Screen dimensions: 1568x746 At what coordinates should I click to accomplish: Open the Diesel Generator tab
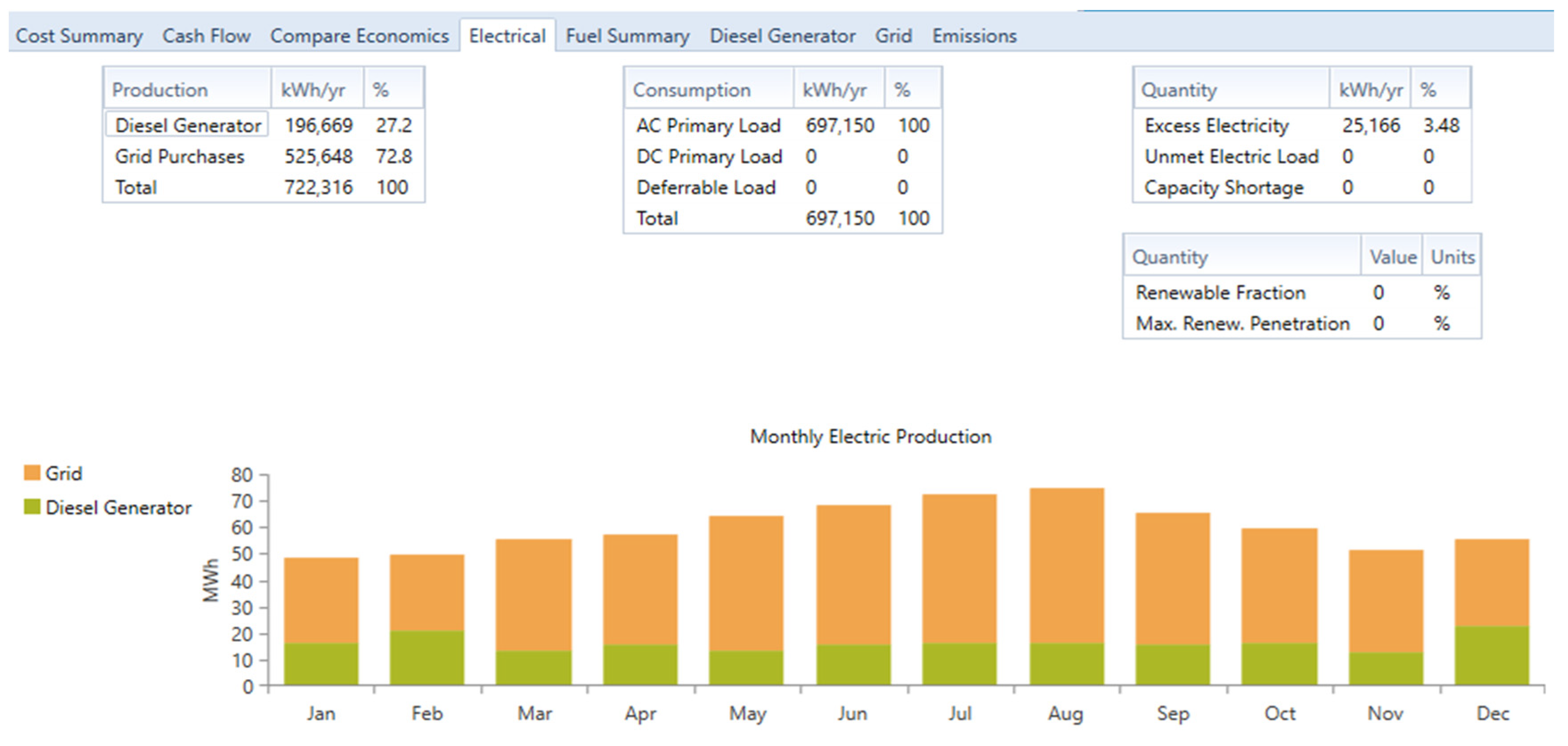(x=782, y=36)
